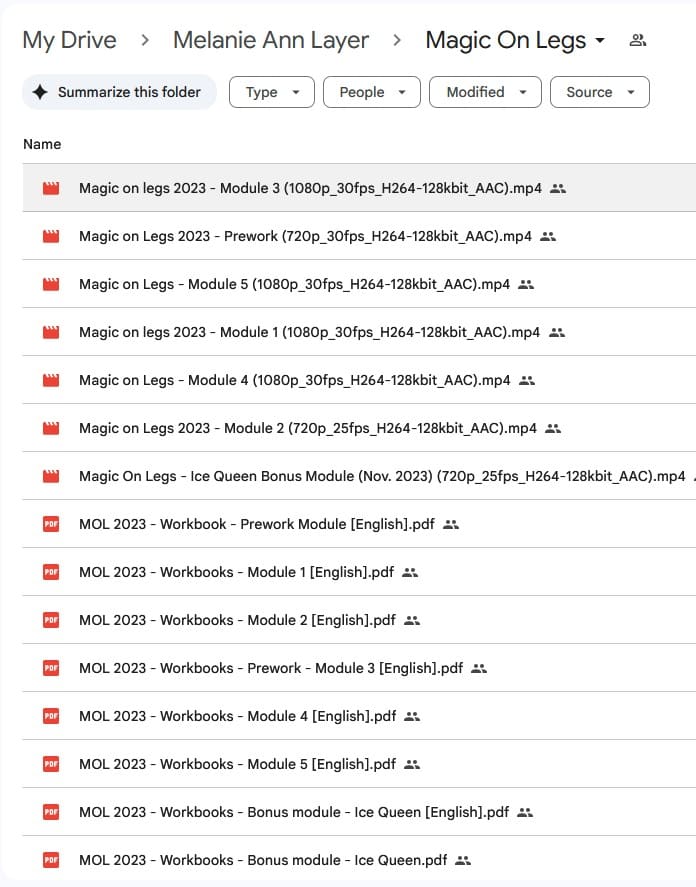Image resolution: width=696 pixels, height=887 pixels.
Task: Go to My Drive breadcrumb
Action: pyautogui.click(x=69, y=41)
